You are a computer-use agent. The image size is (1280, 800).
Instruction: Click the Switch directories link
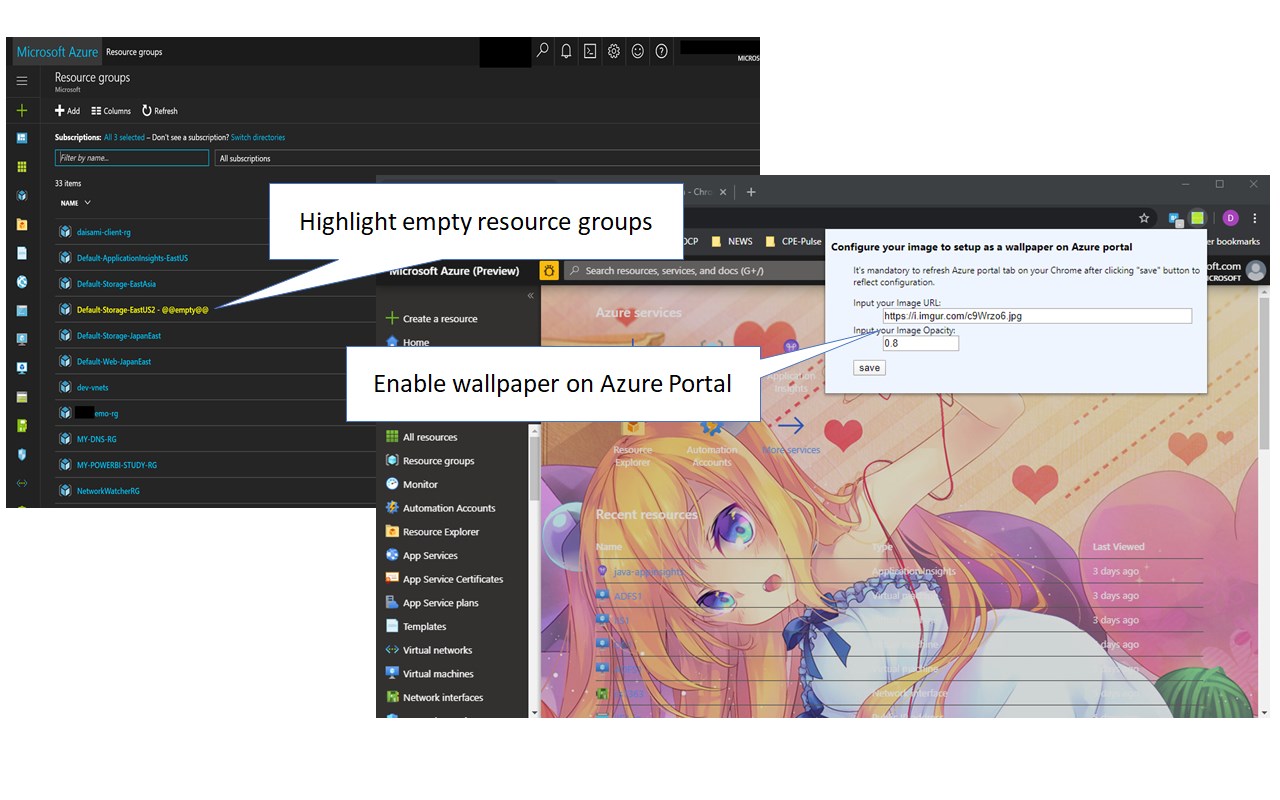coord(258,138)
